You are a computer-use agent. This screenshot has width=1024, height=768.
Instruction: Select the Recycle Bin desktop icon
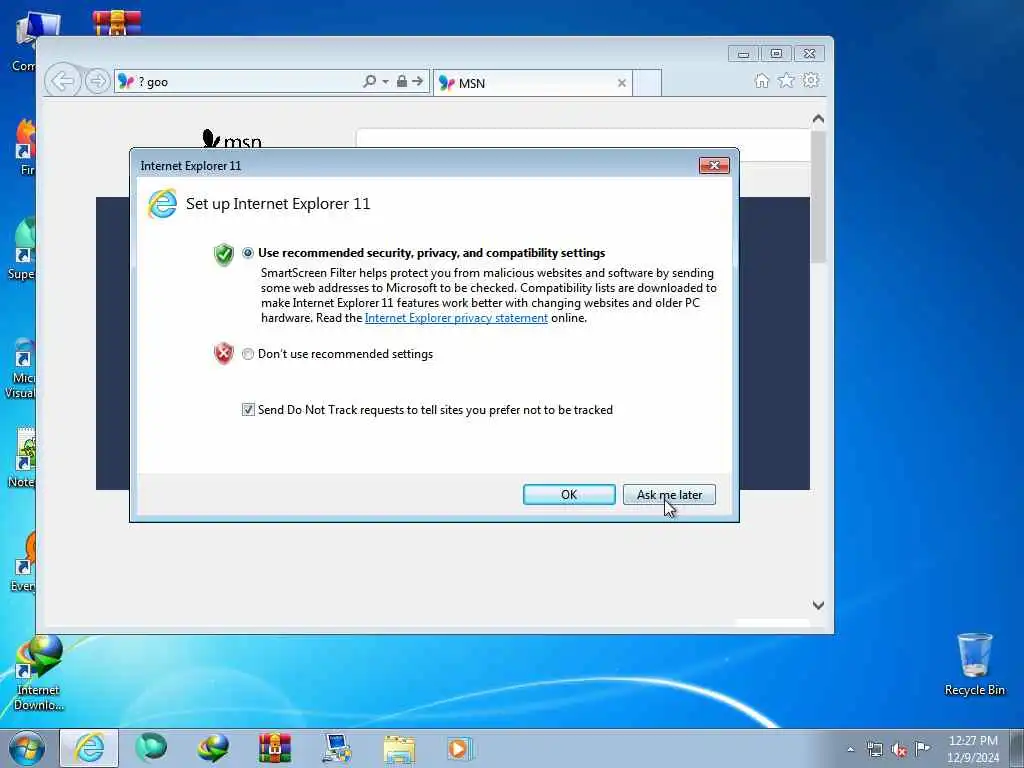point(974,664)
